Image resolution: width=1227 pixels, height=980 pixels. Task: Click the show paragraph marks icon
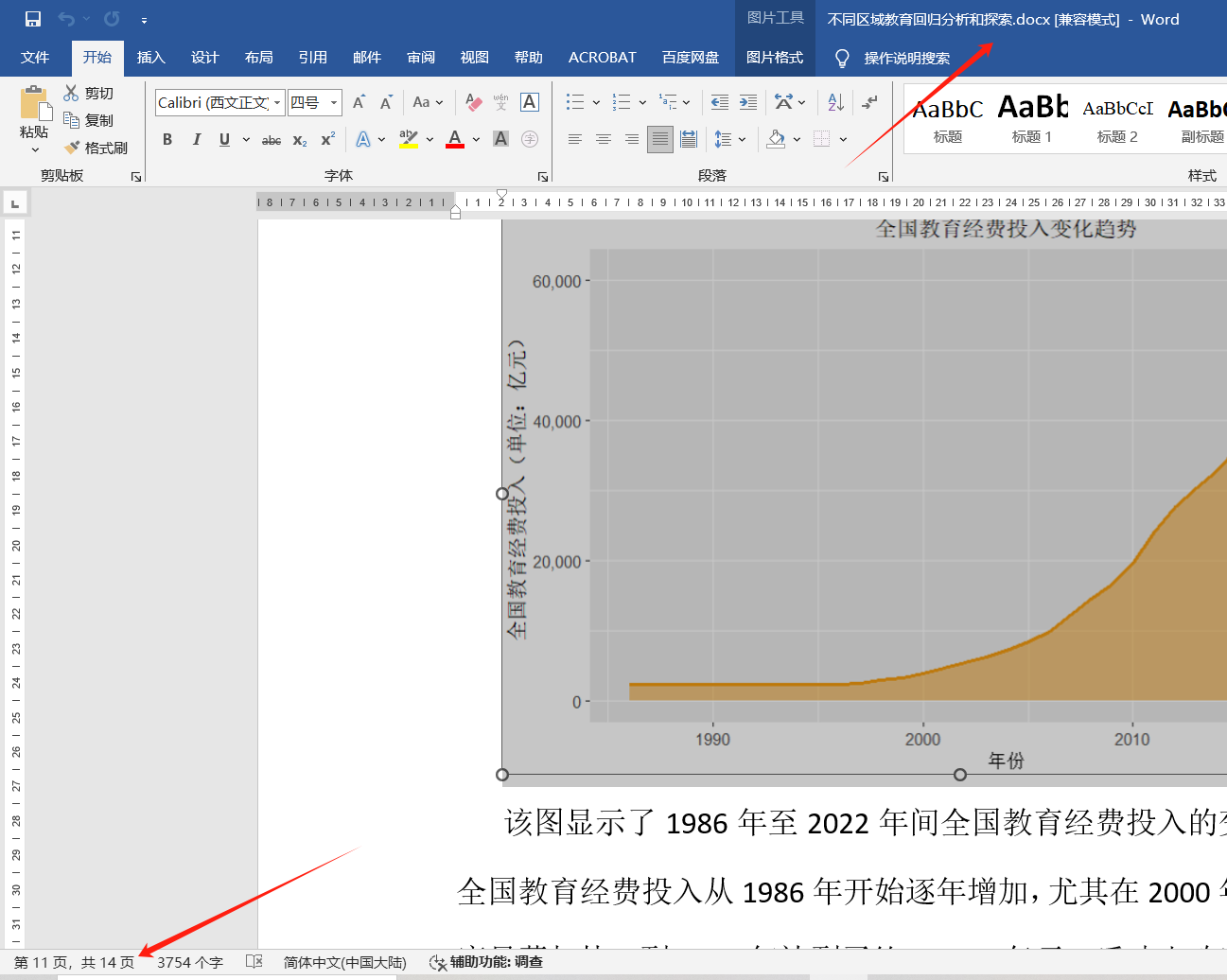coord(869,102)
